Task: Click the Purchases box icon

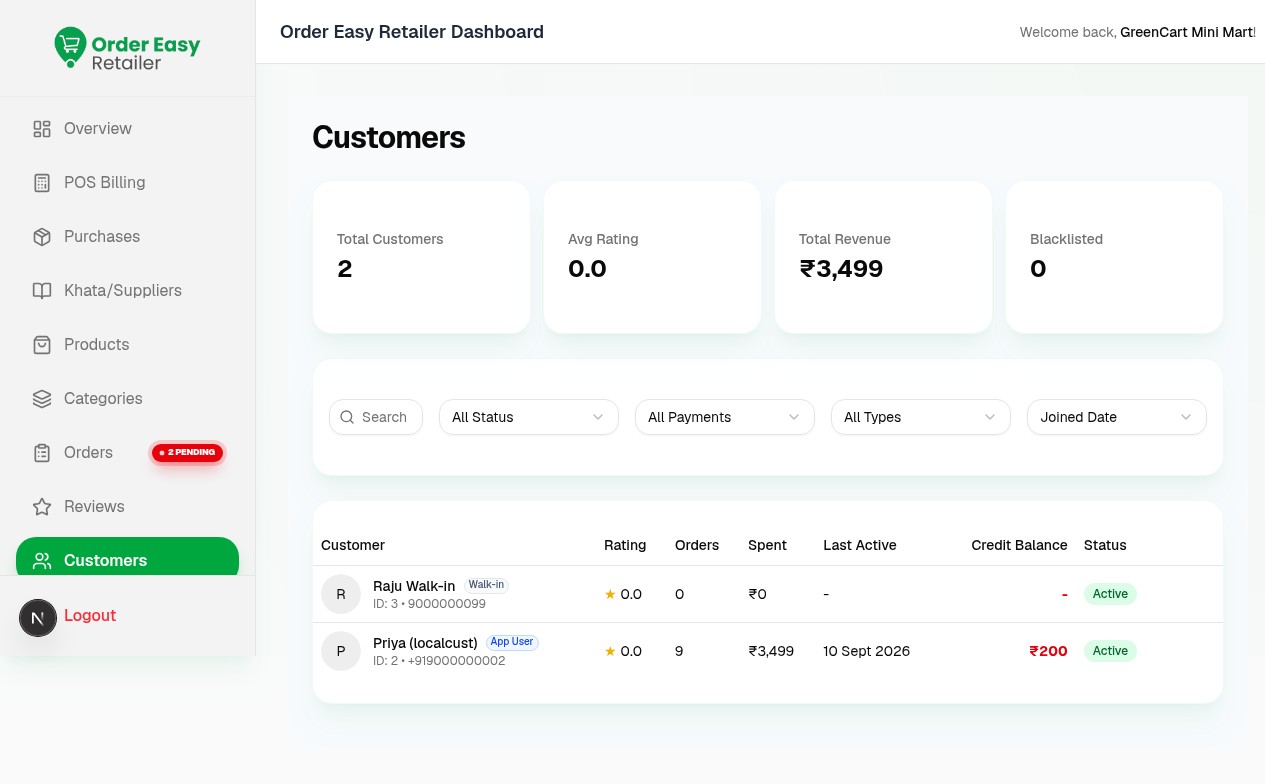Action: [x=42, y=237]
